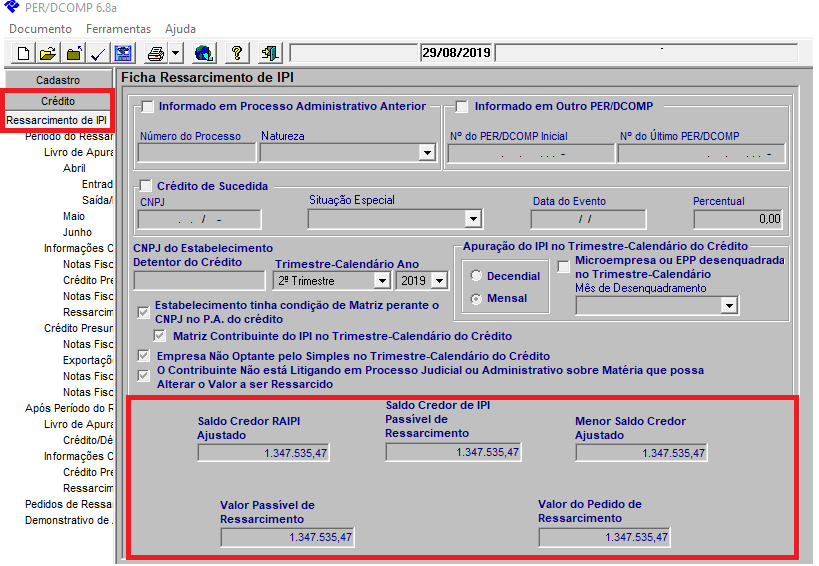Open the Trimestre-Calendário dropdown
The width and height of the screenshot is (819, 566).
click(x=381, y=281)
